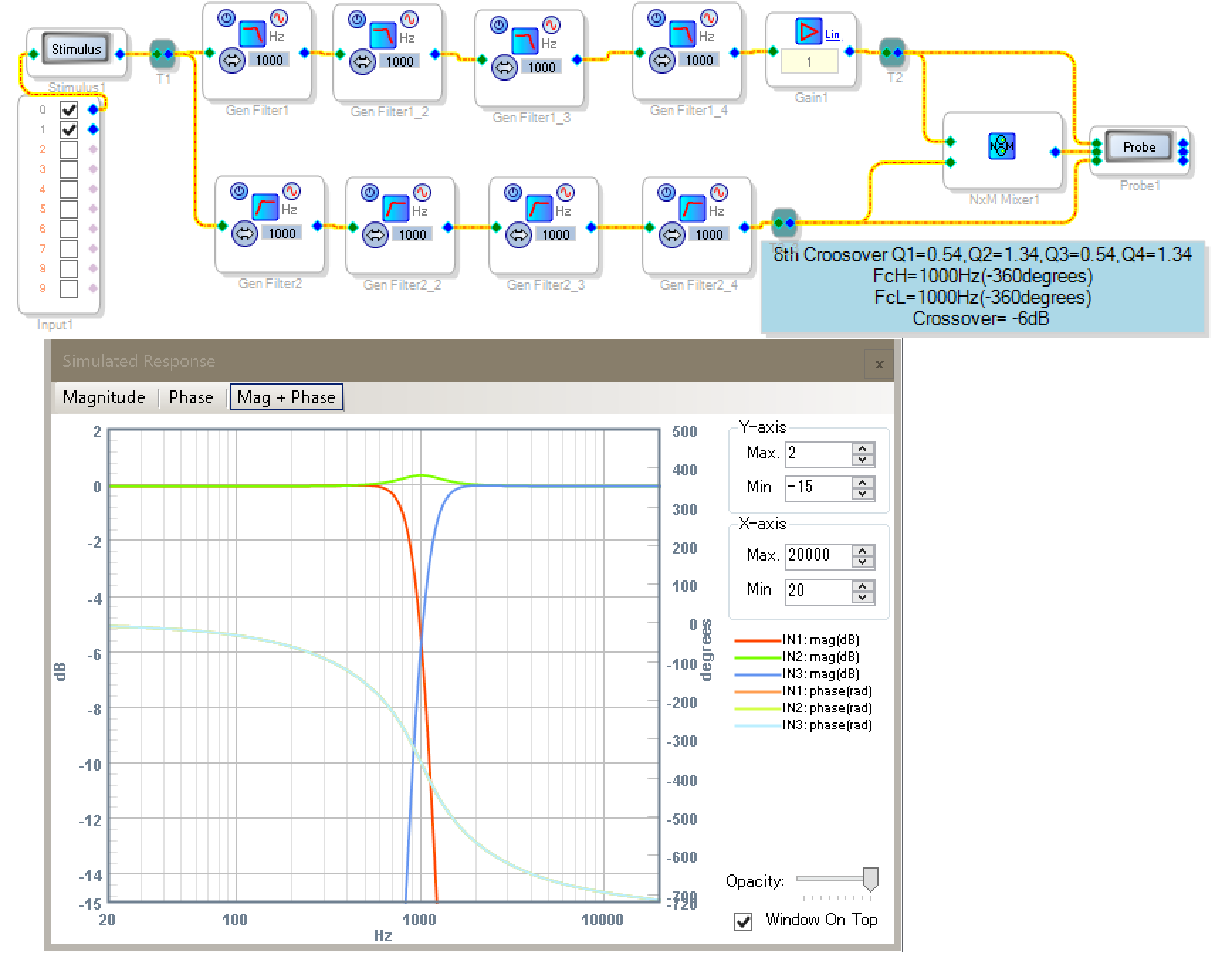Decrease the Y-axis Min value

(x=862, y=493)
